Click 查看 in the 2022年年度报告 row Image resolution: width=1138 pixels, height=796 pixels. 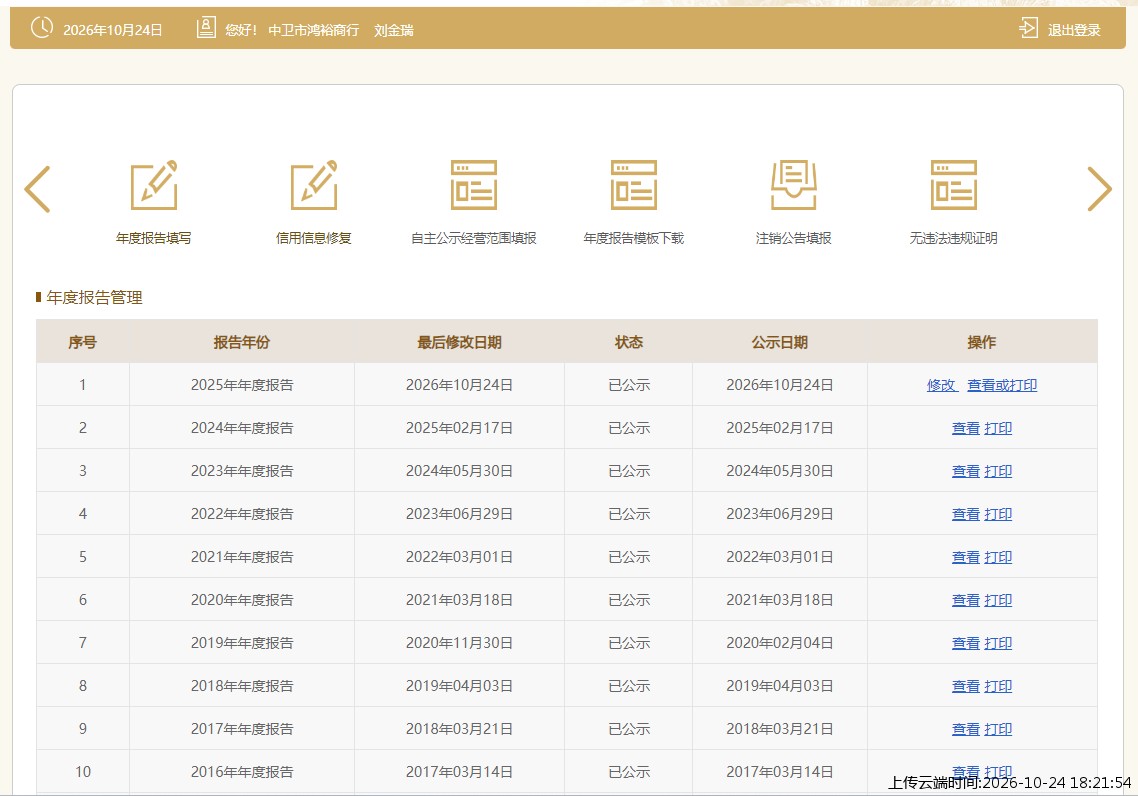[x=966, y=514]
